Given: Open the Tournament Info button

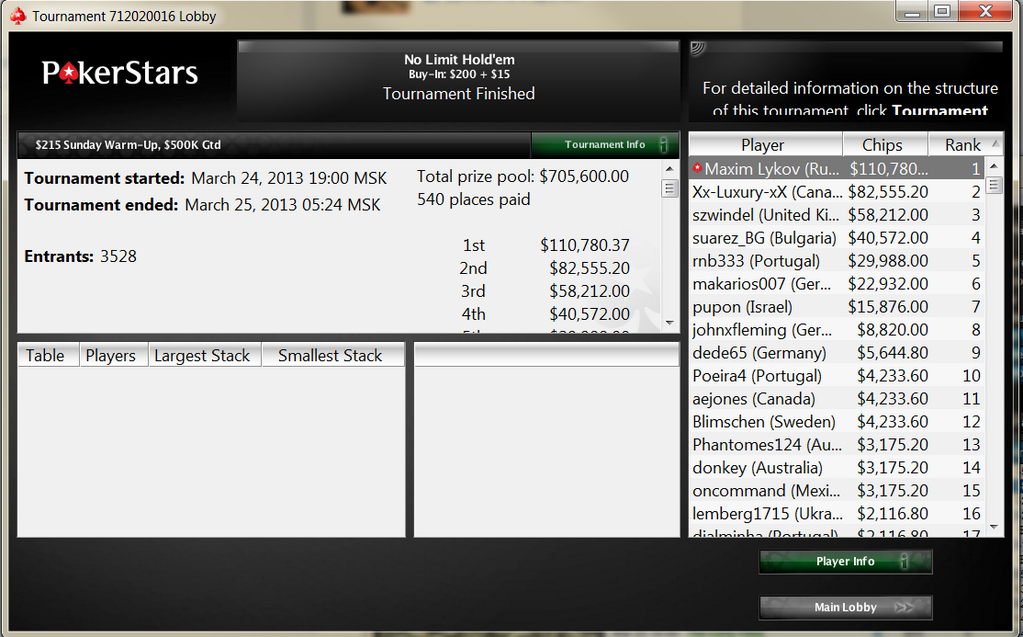Looking at the screenshot, I should tap(605, 144).
